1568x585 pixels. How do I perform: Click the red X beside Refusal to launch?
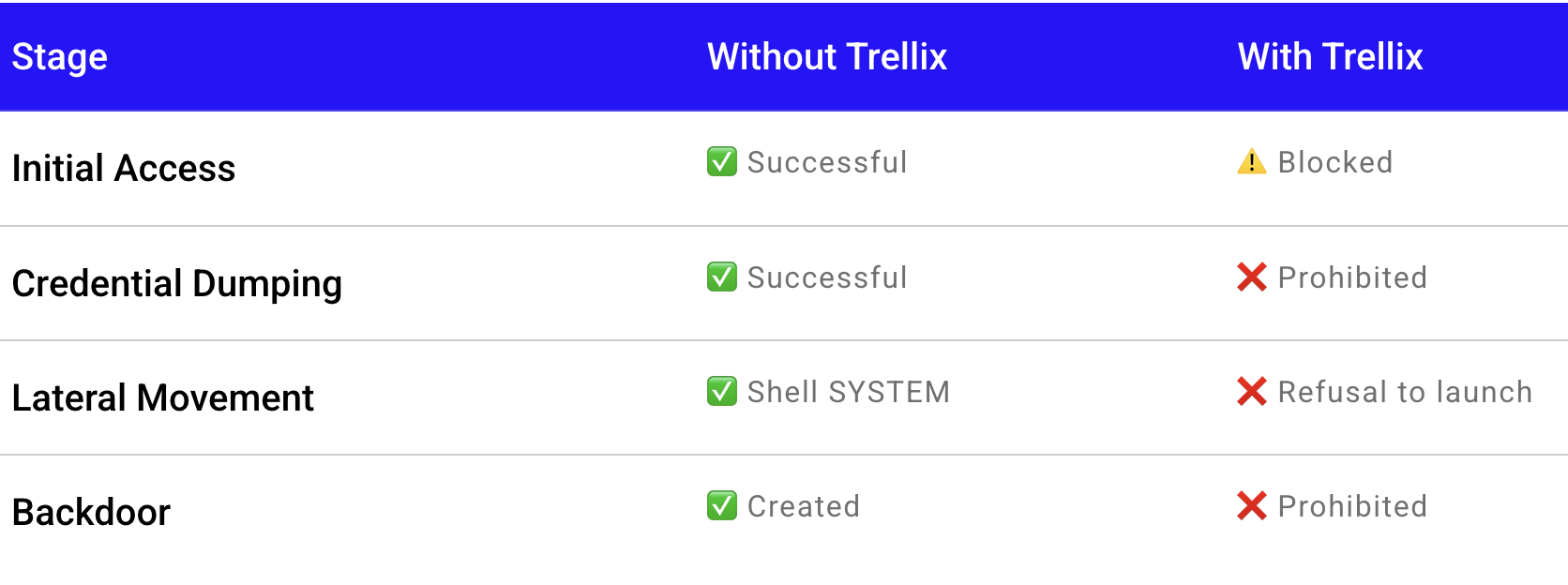[1252, 391]
